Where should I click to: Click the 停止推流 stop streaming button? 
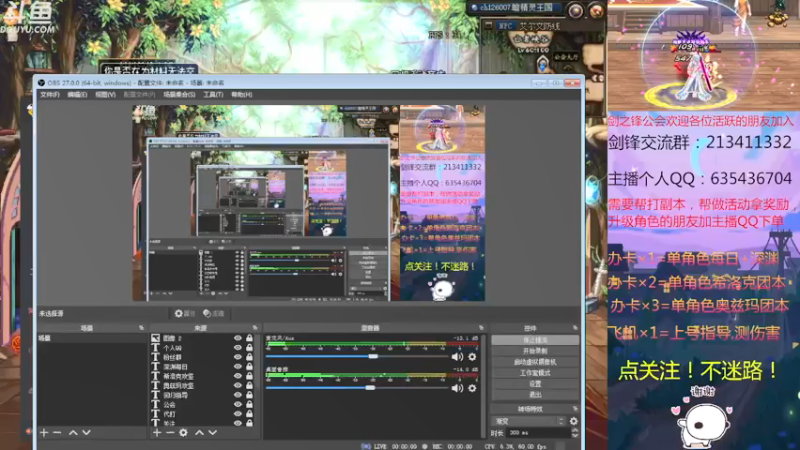535,340
